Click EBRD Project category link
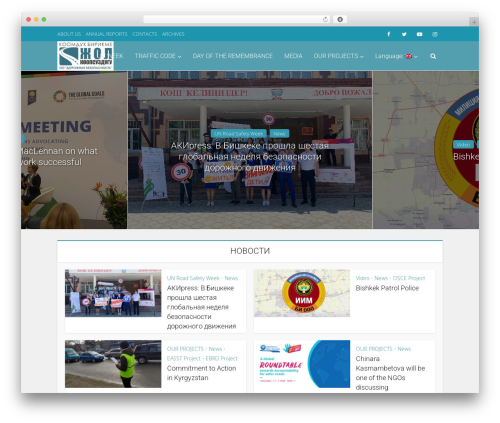This screenshot has width=500, height=423. point(221,358)
